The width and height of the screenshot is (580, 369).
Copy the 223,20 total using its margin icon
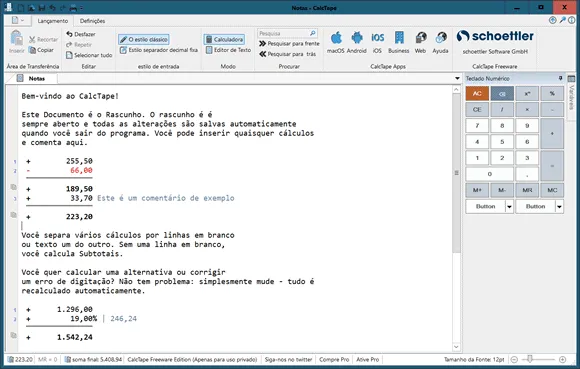[x=13, y=215]
